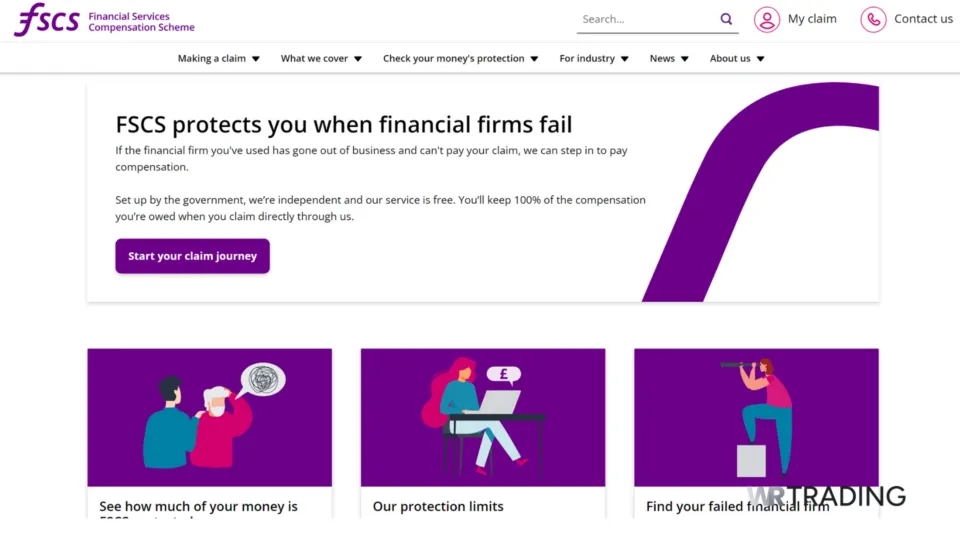Viewport: 960px width, 540px height.
Task: Click the Contact us phone icon
Action: [873, 19]
